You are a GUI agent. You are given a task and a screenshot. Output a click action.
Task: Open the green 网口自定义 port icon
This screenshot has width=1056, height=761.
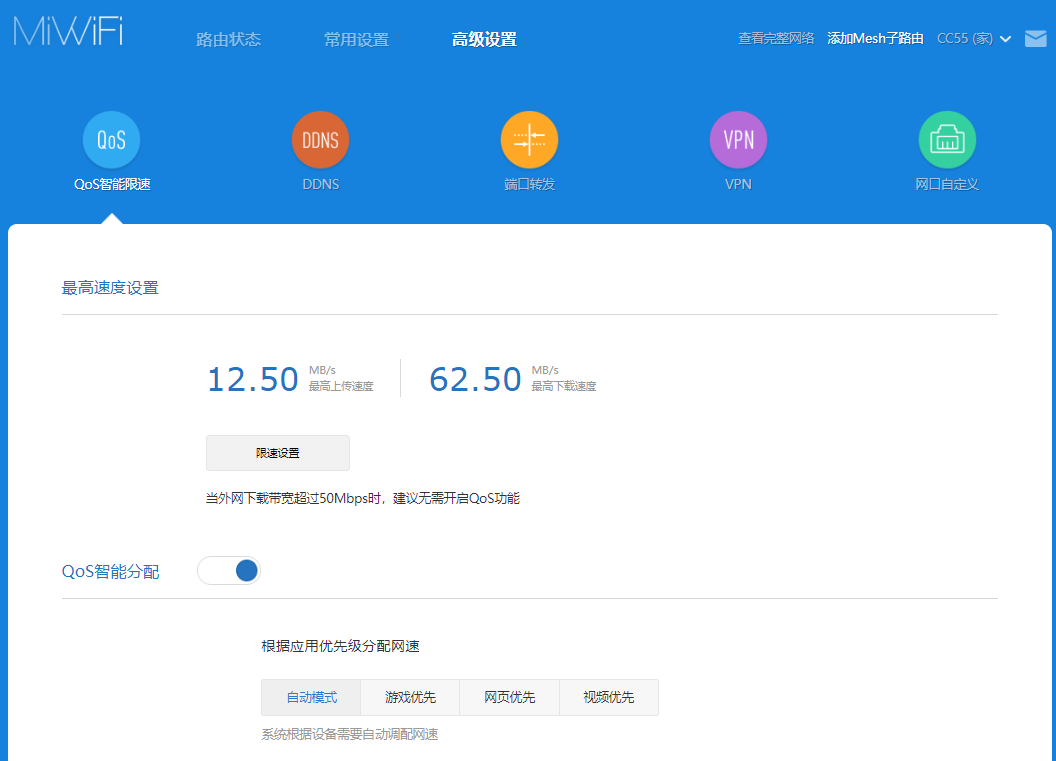(947, 140)
